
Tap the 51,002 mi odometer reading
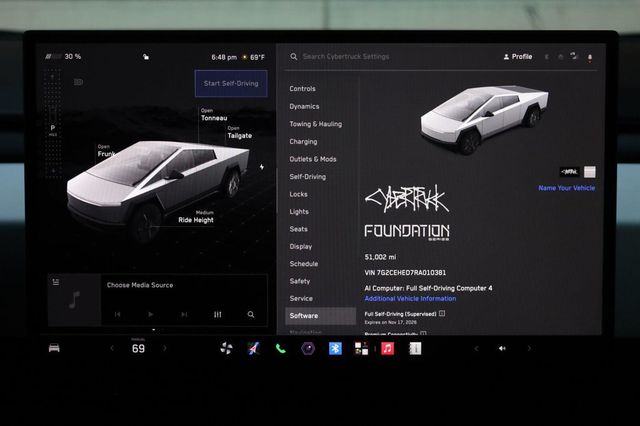pyautogui.click(x=380, y=257)
